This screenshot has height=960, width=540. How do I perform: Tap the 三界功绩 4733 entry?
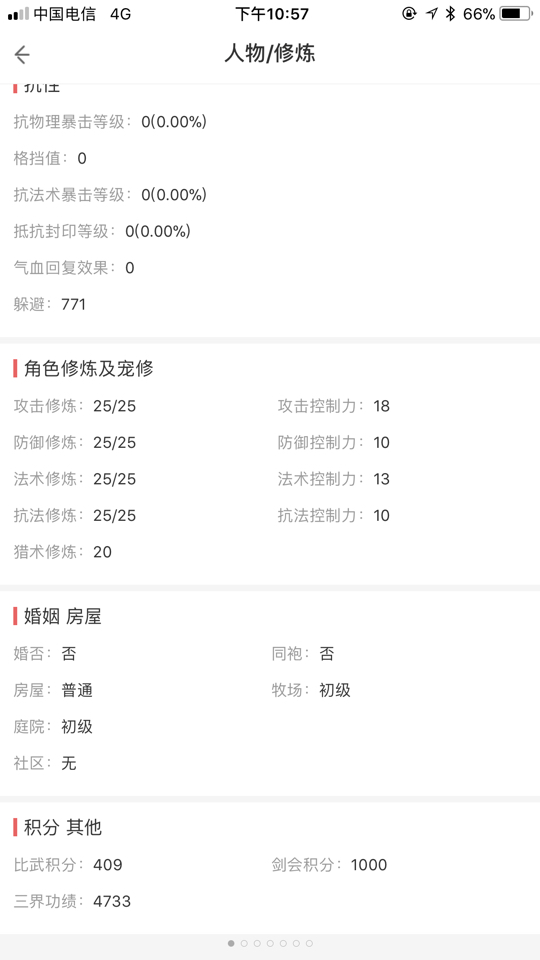tap(72, 901)
